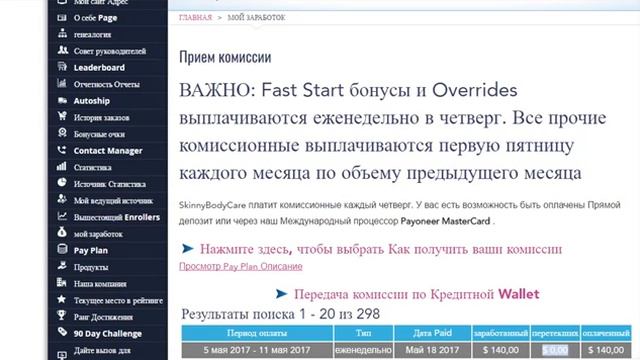Viewport: 640px width, 360px height.
Task: Click the Источник Статистика pie icon
Action: (62, 182)
